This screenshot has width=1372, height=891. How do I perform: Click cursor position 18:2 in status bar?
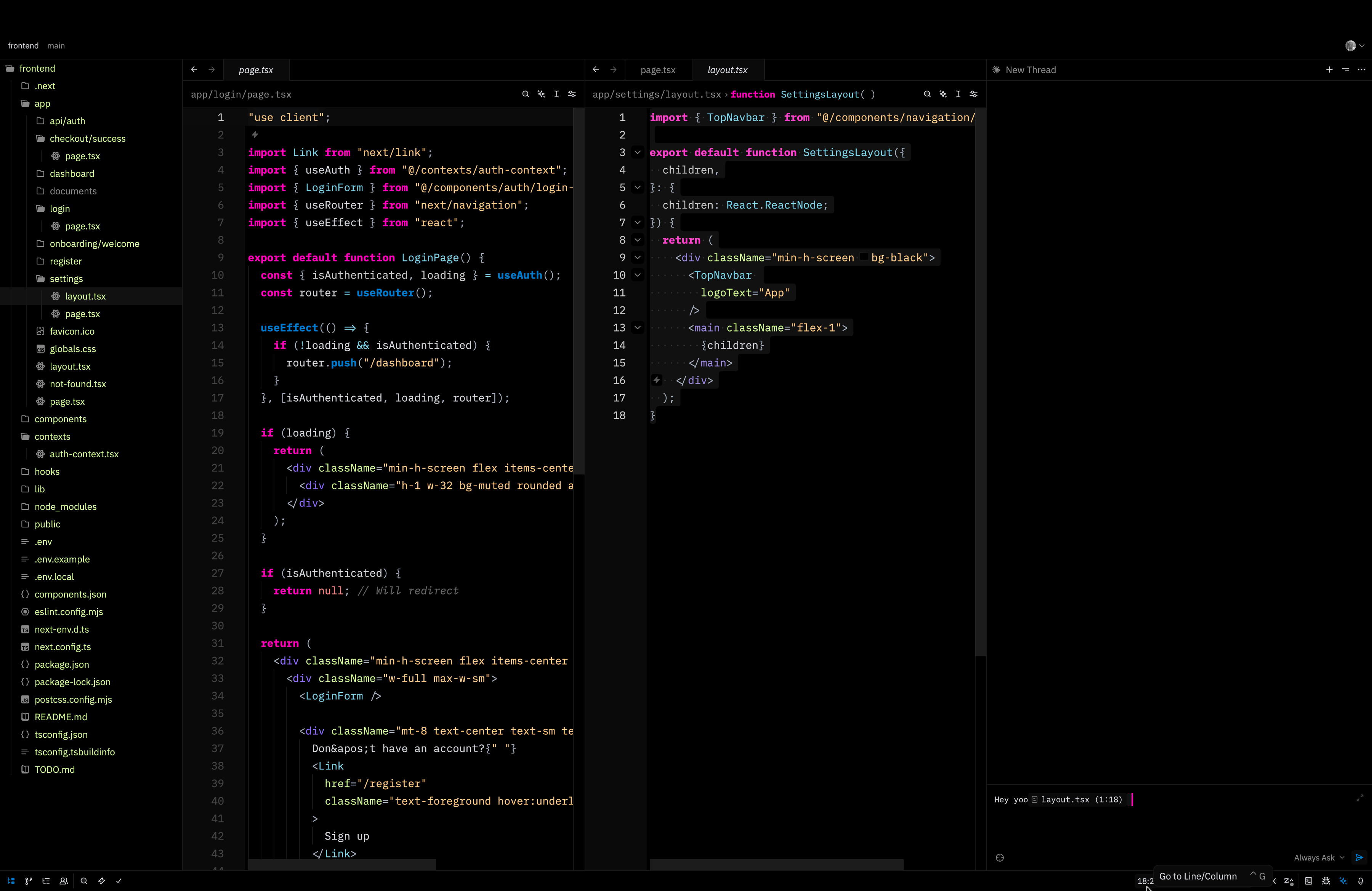click(x=1145, y=881)
